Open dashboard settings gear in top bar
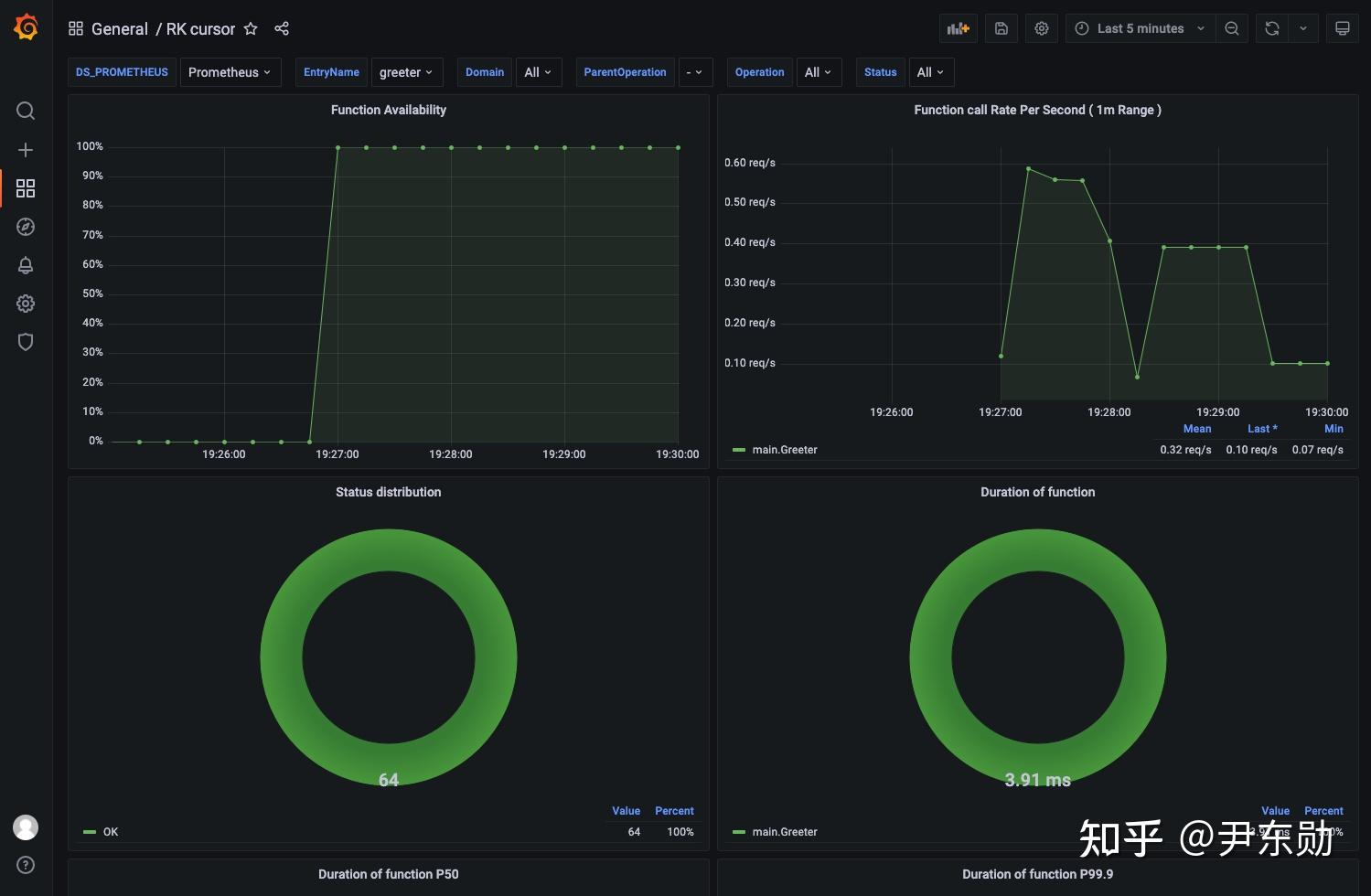 coord(1042,28)
